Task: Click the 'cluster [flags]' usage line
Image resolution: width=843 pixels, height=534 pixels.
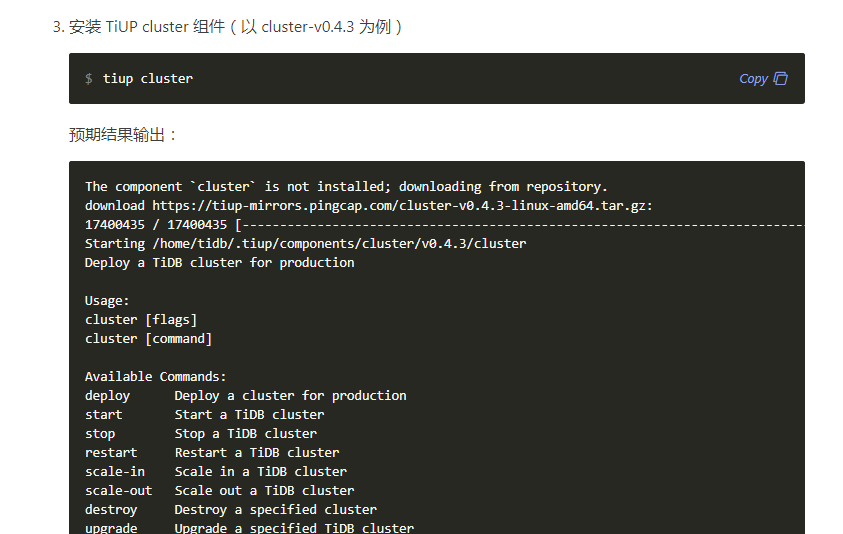Action: tap(141, 319)
